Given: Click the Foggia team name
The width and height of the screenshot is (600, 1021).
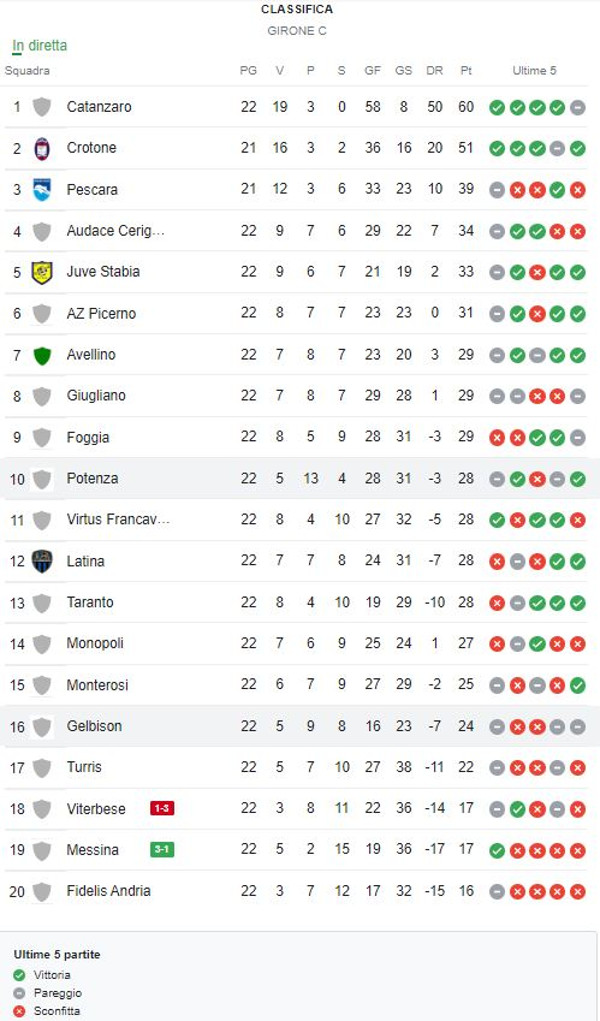Looking at the screenshot, I should click(x=88, y=437).
